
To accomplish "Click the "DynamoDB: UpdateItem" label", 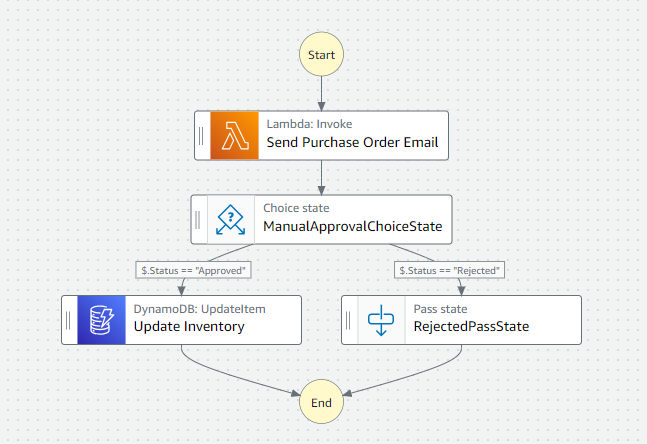I will click(200, 309).
